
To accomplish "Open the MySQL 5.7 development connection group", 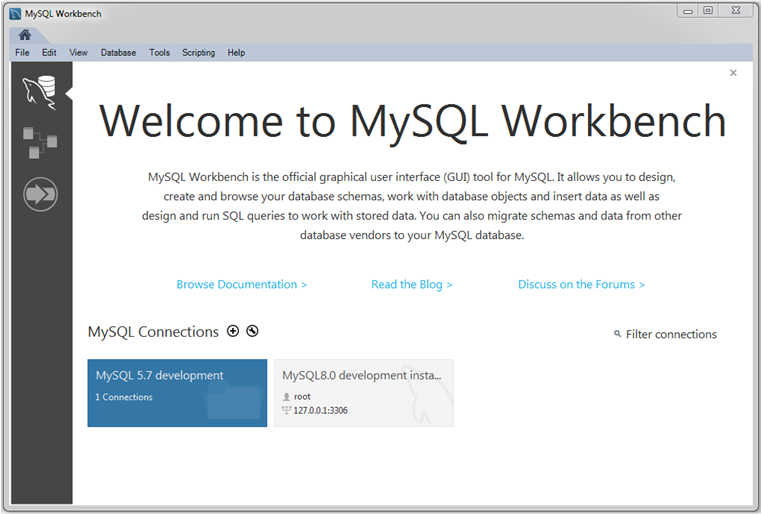I will (177, 393).
